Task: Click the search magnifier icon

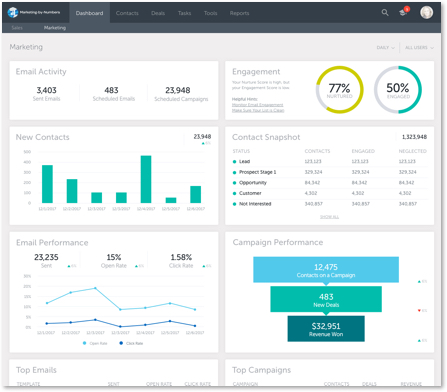Action: pos(385,13)
